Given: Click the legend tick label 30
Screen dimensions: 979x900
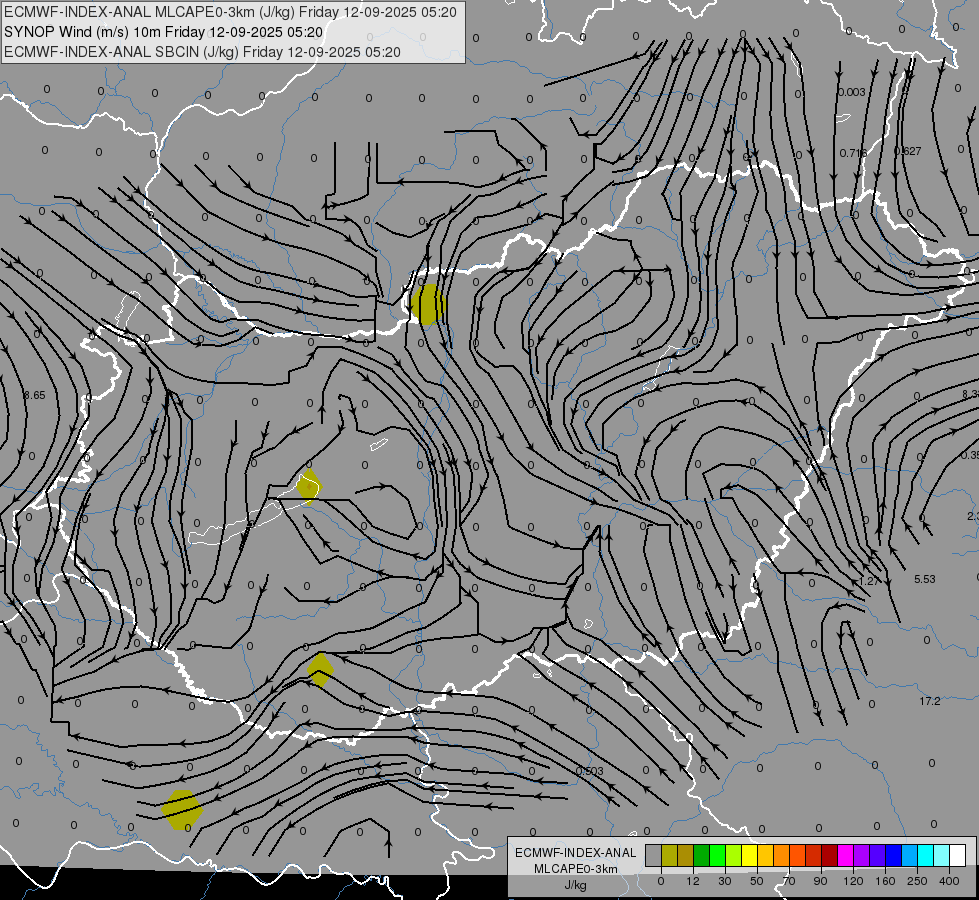Looking at the screenshot, I should pyautogui.click(x=724, y=881).
